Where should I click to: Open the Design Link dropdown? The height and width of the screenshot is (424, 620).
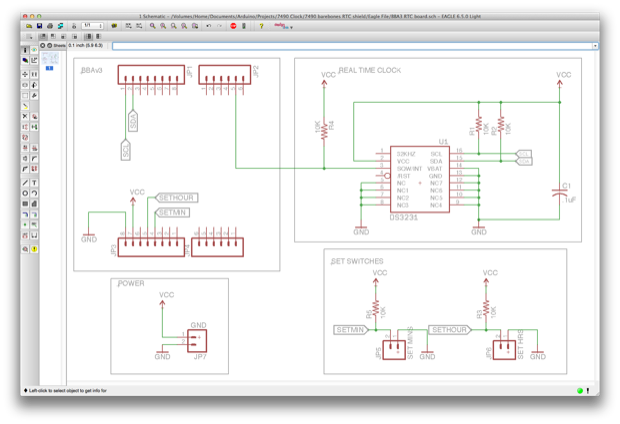283,26
